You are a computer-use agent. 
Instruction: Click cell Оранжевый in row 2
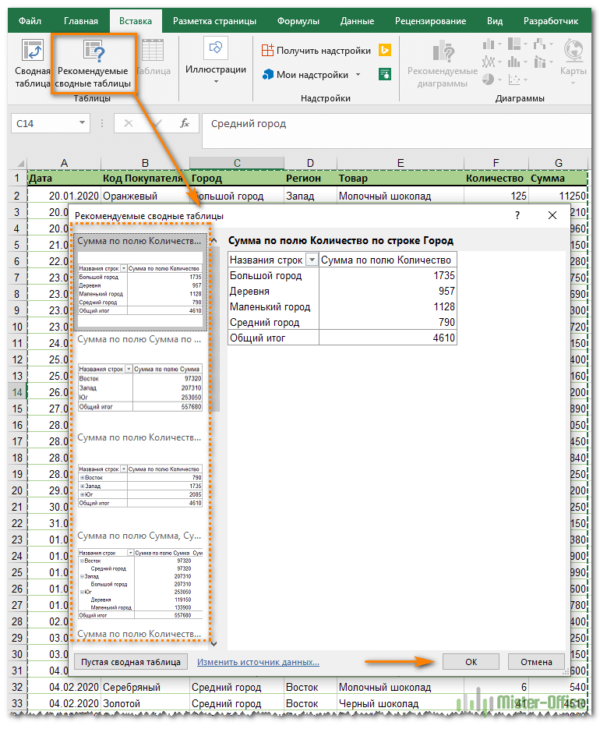145,196
